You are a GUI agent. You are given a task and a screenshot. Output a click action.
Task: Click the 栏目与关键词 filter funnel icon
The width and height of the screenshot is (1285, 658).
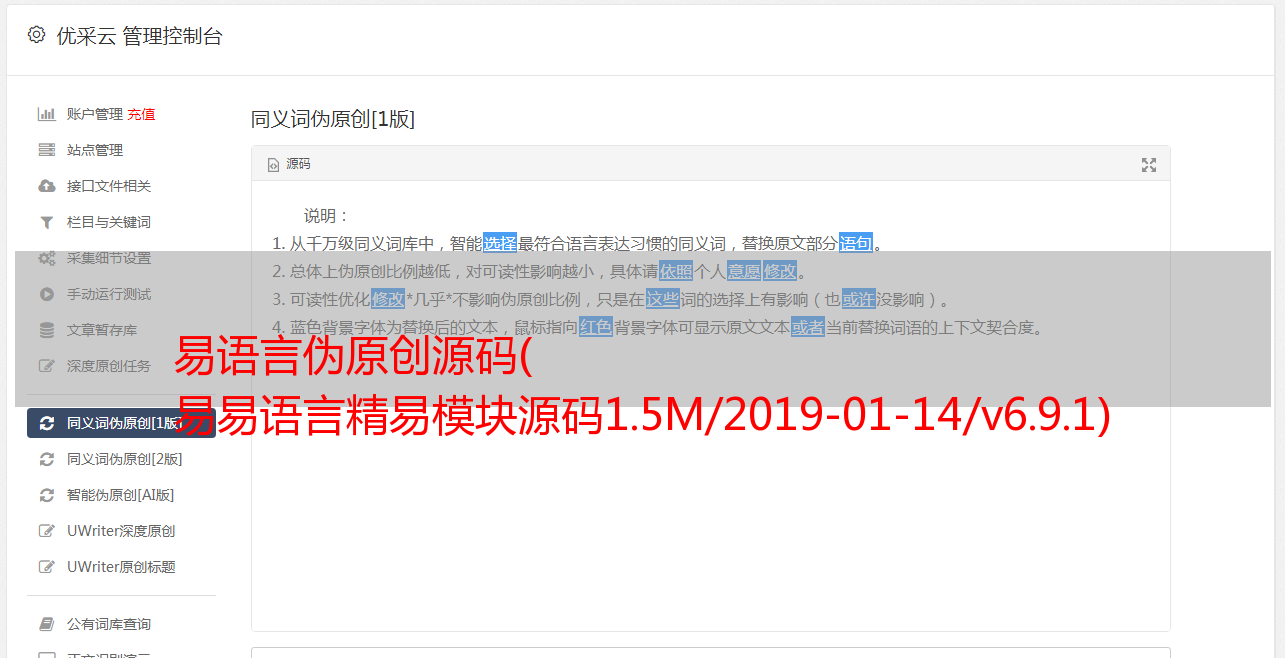coord(46,222)
